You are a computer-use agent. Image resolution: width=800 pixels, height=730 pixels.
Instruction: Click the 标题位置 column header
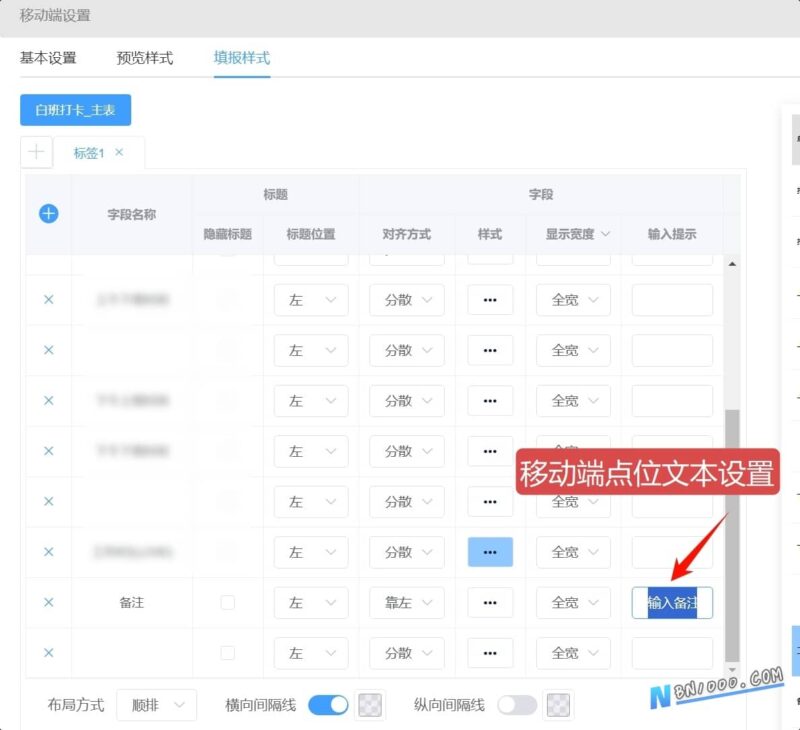point(311,234)
